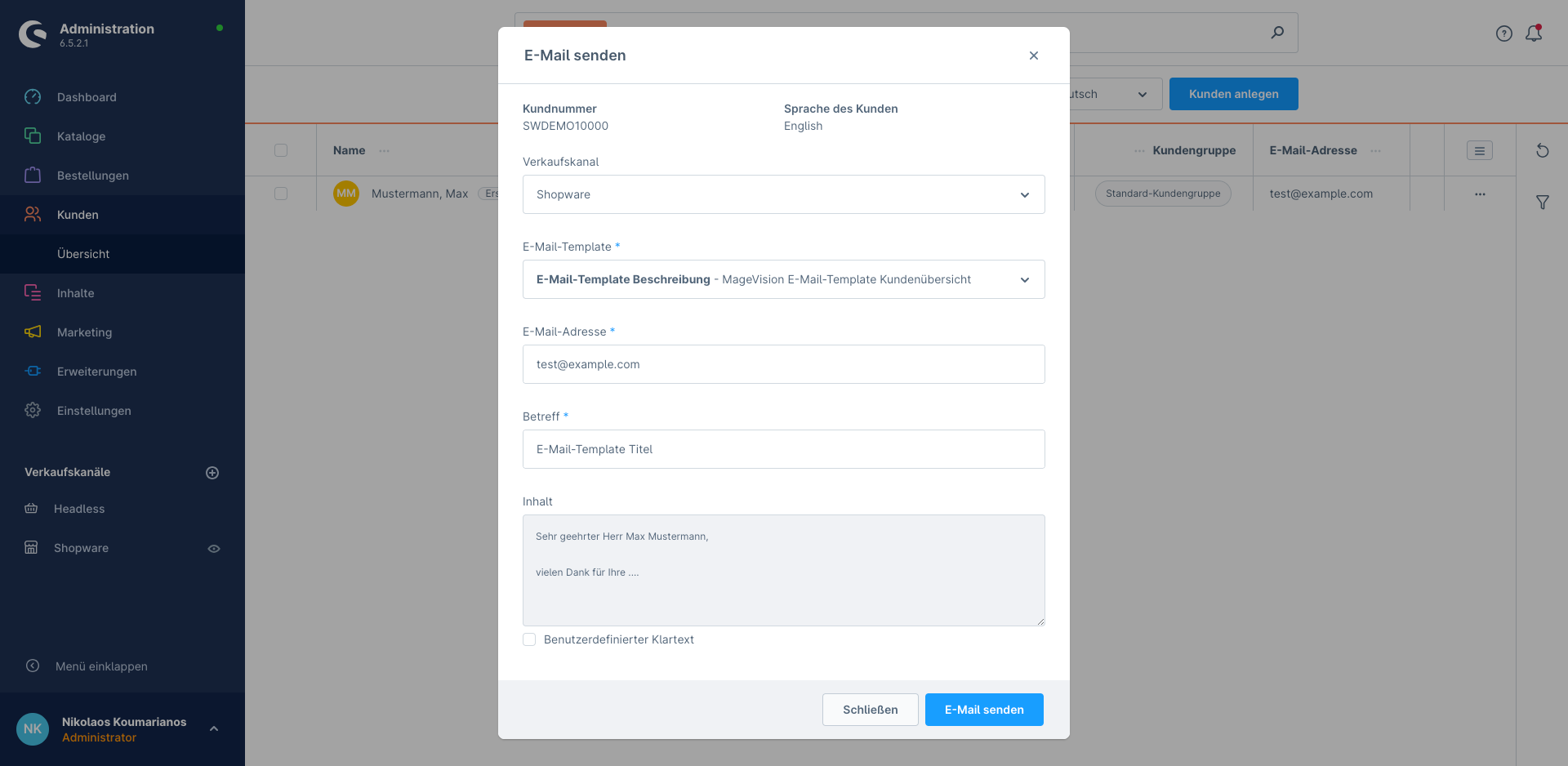
Task: Click the Bestellungen shopping bag icon
Action: pyautogui.click(x=33, y=176)
